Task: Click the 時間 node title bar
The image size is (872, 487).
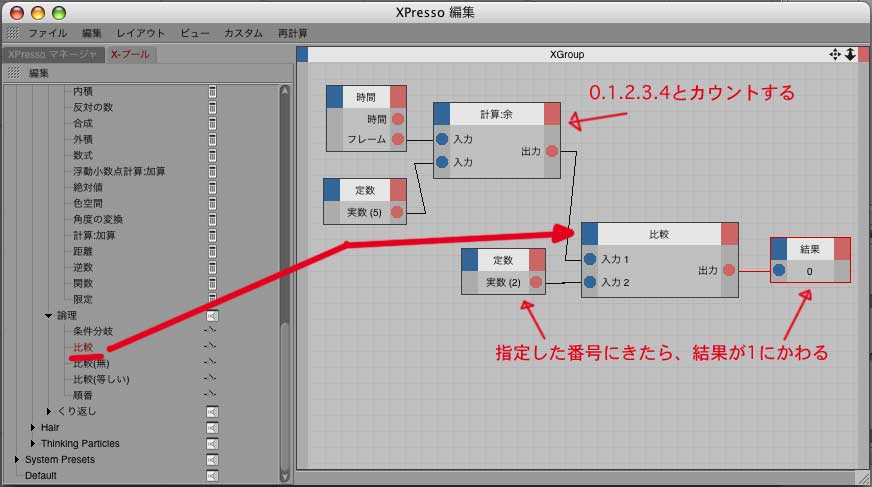Action: point(366,97)
